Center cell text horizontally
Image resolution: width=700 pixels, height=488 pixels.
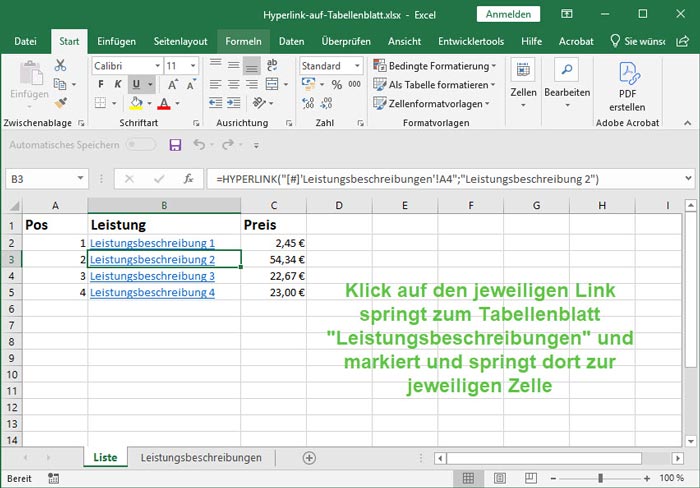pos(233,84)
